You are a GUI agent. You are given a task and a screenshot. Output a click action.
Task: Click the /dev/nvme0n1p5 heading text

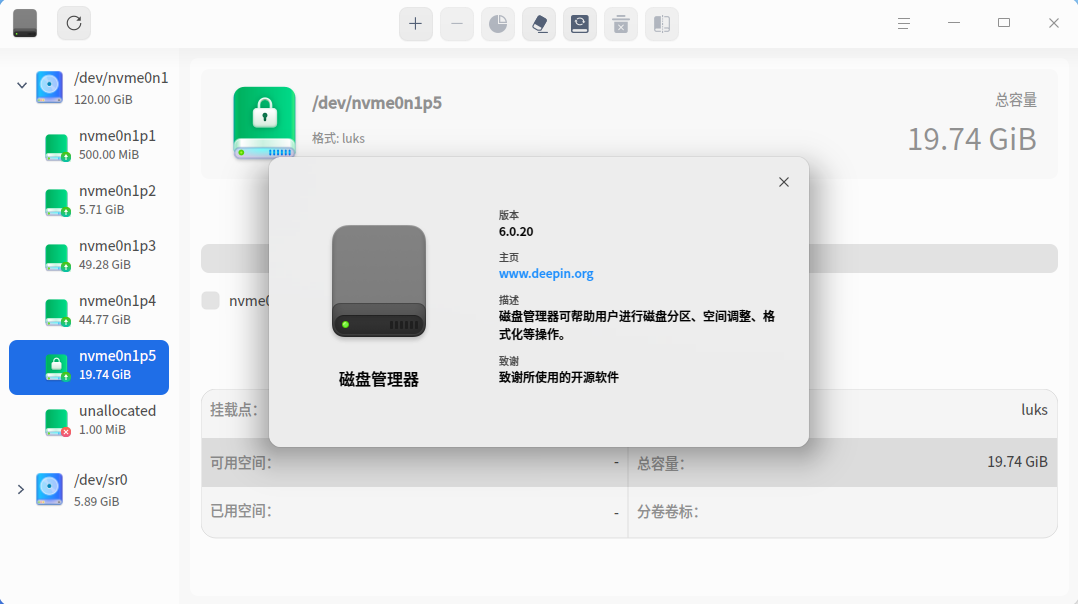pyautogui.click(x=377, y=103)
